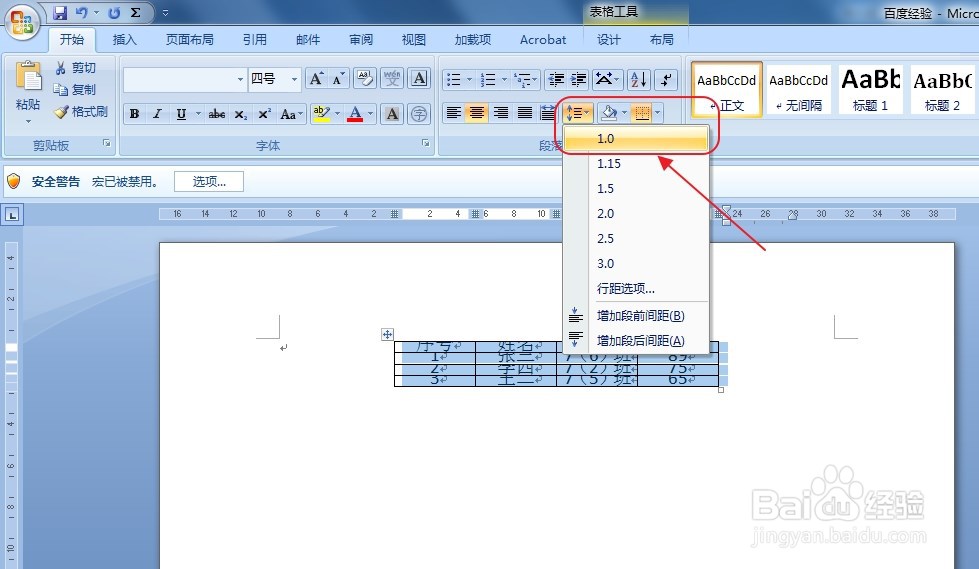979x569 pixels.
Task: Toggle subscript formatting
Action: (x=241, y=114)
